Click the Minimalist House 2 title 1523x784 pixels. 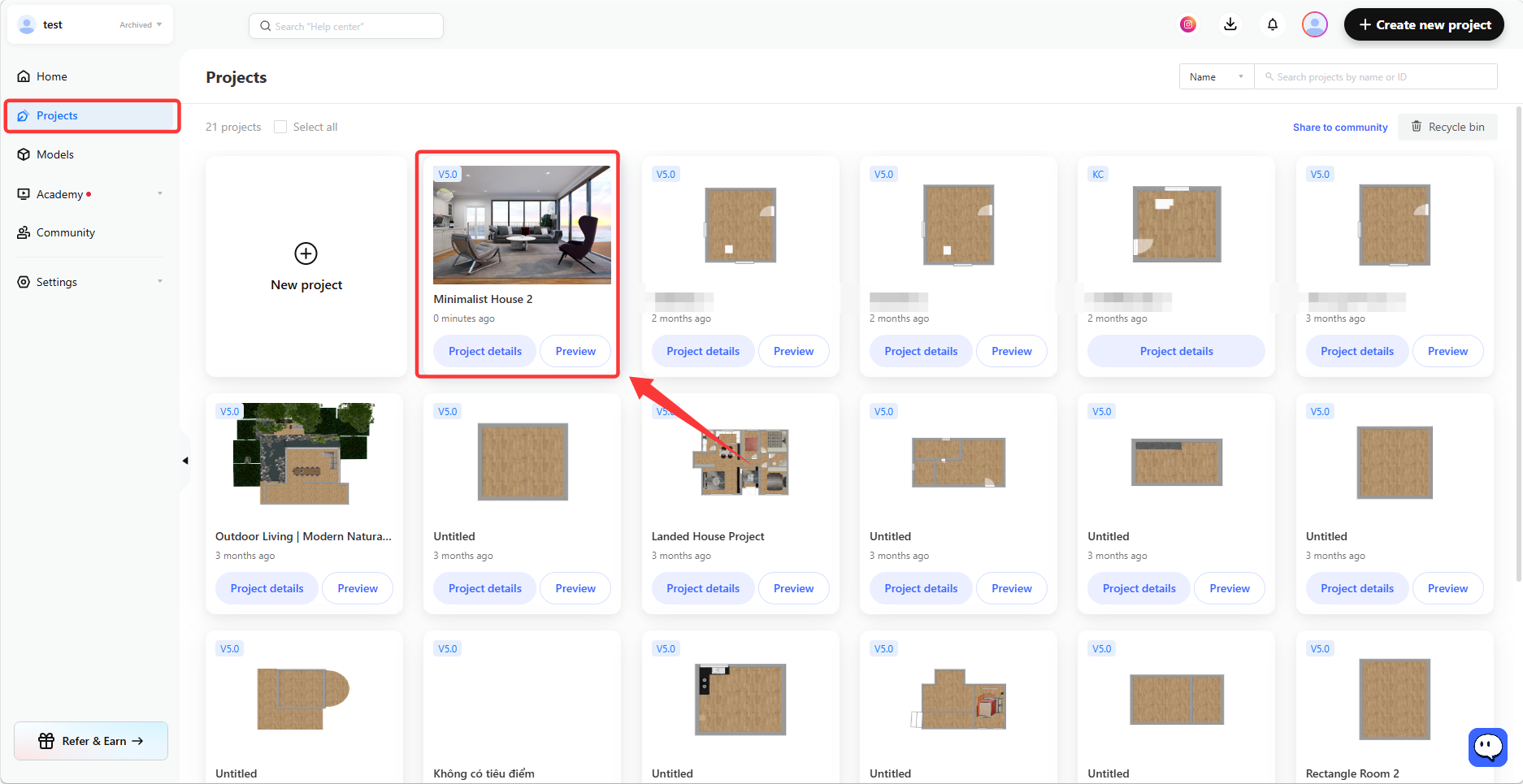(x=483, y=299)
